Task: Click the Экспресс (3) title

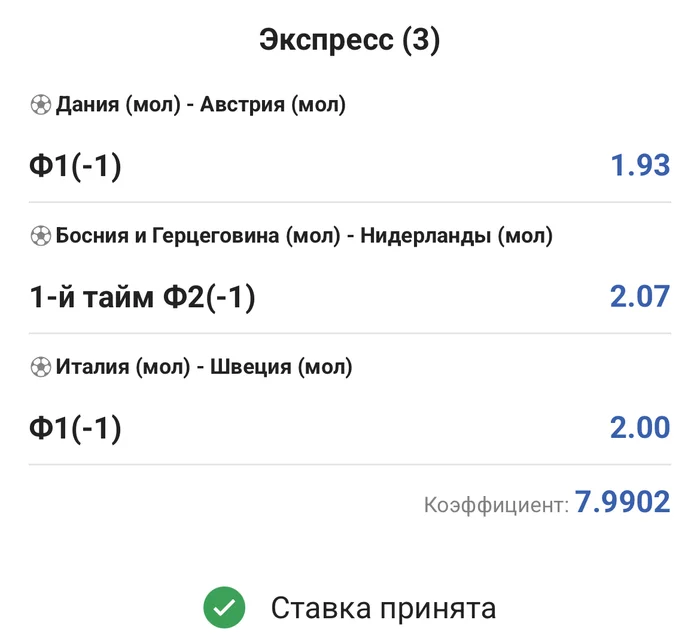Action: pyautogui.click(x=350, y=41)
